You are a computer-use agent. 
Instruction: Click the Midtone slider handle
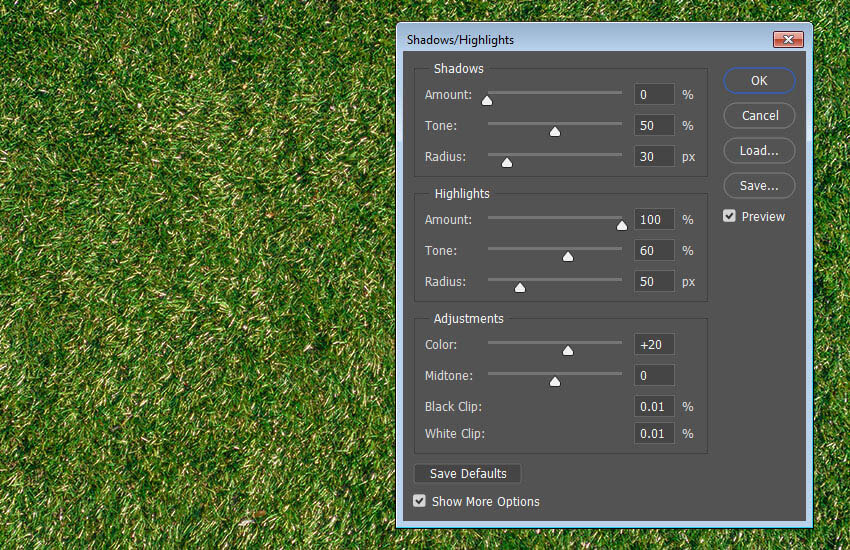(x=555, y=380)
